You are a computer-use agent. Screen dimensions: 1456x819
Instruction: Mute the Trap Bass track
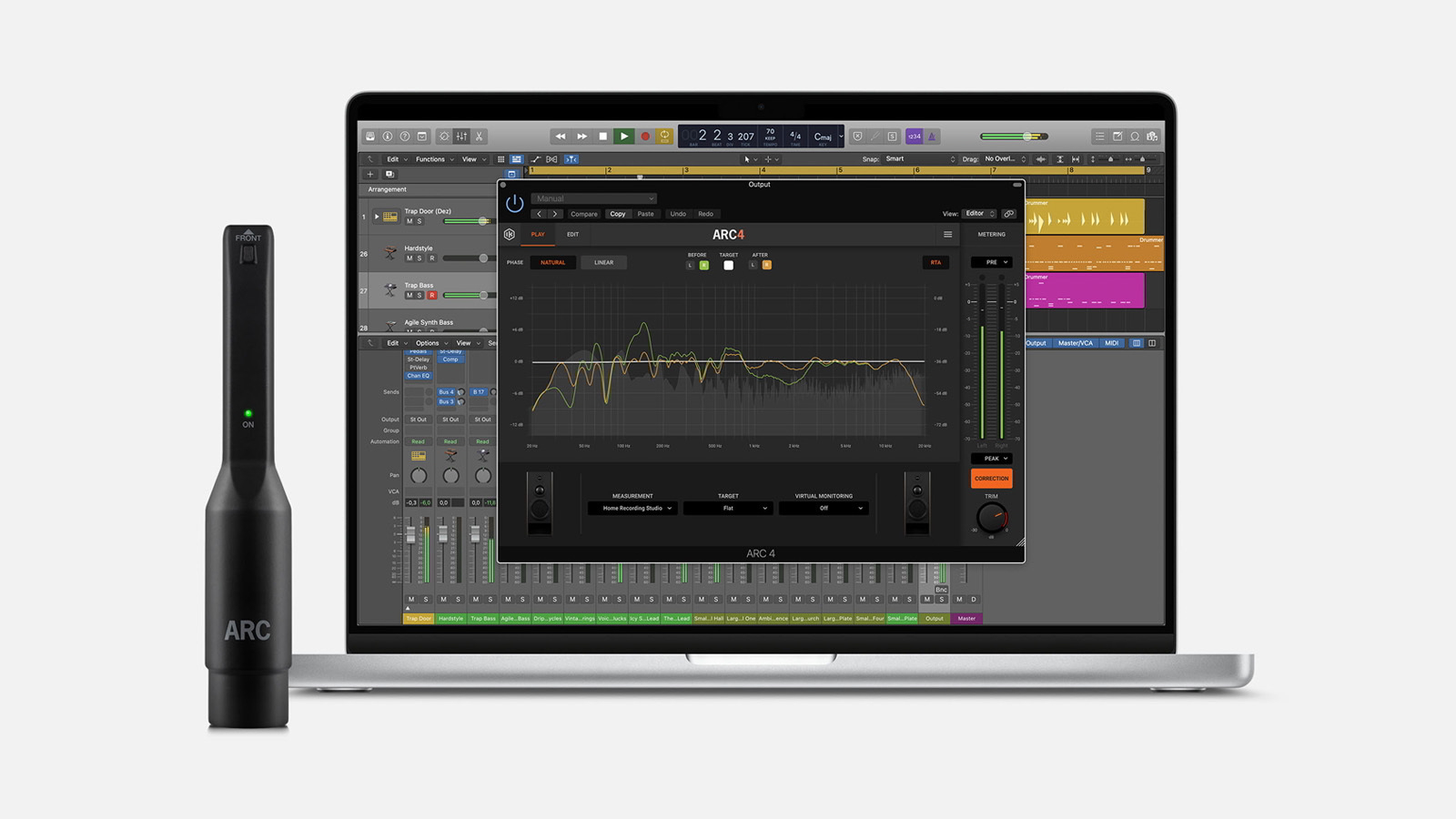point(409,296)
